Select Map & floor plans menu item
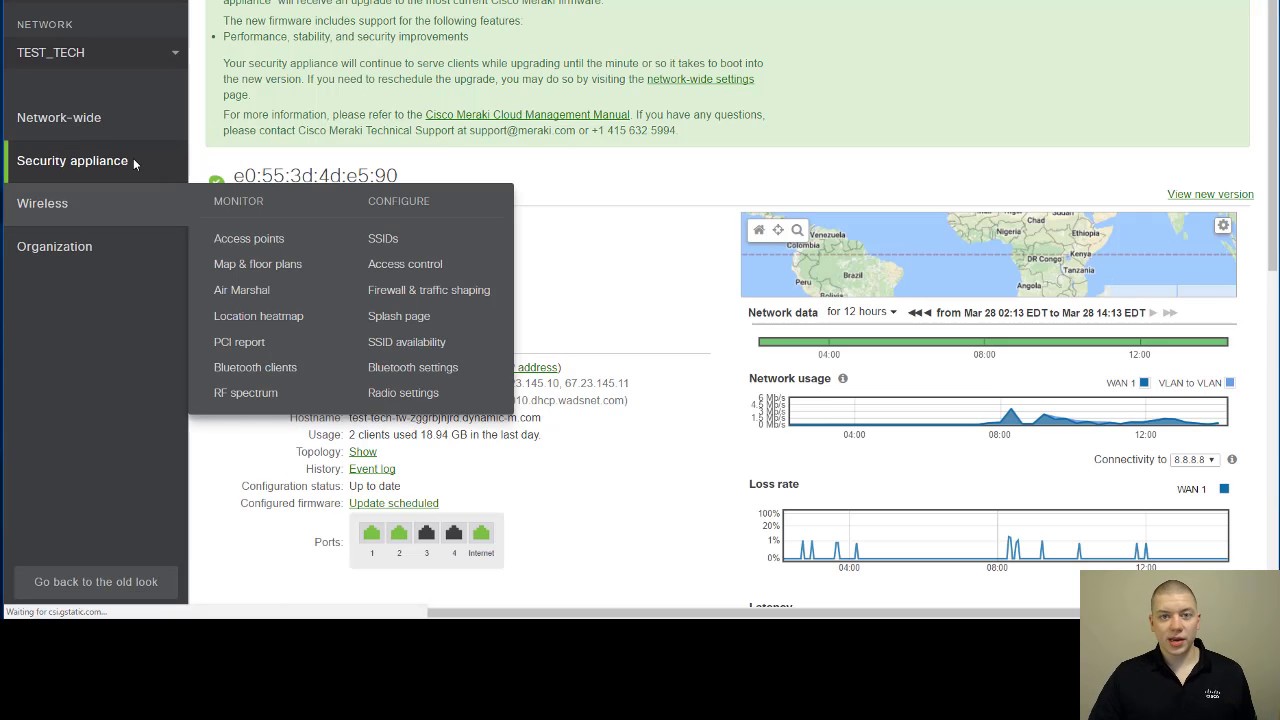1280x720 pixels. pyautogui.click(x=257, y=264)
